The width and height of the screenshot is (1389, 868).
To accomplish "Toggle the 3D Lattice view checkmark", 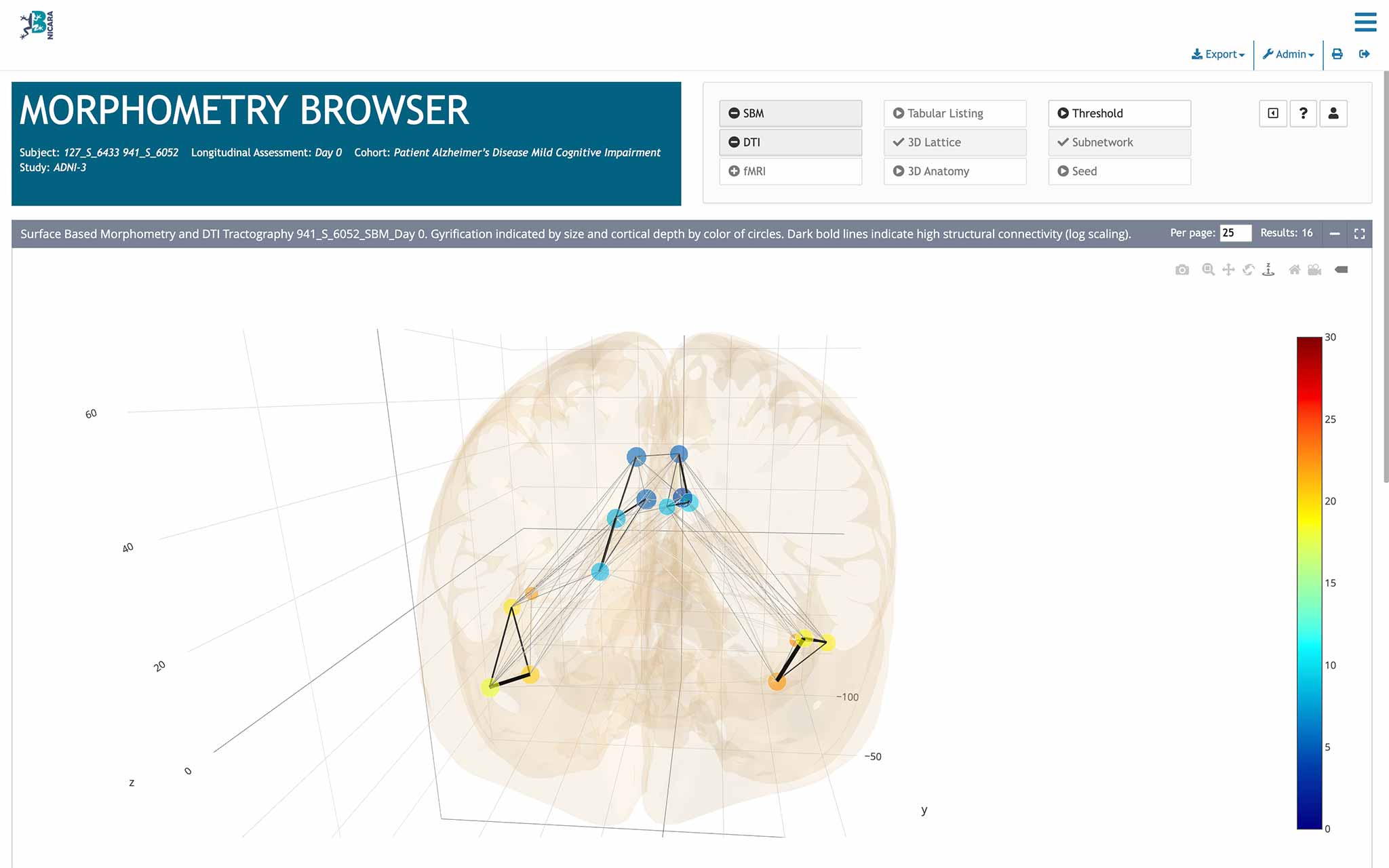I will click(x=954, y=142).
